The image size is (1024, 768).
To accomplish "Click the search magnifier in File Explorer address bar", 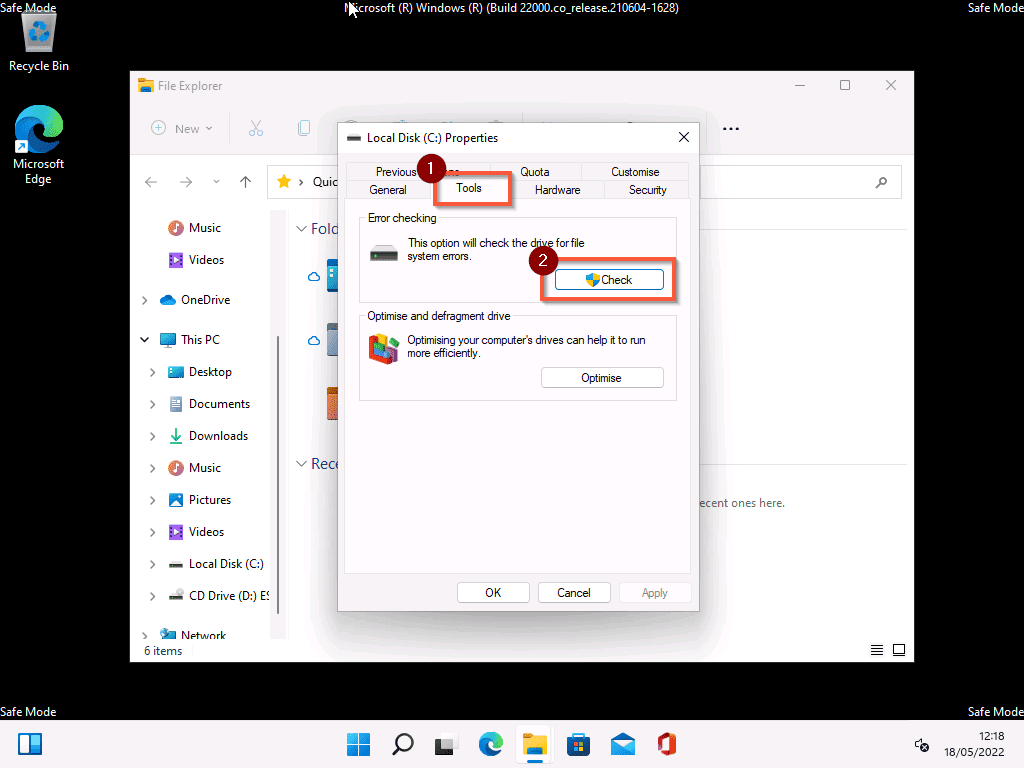I will [881, 182].
